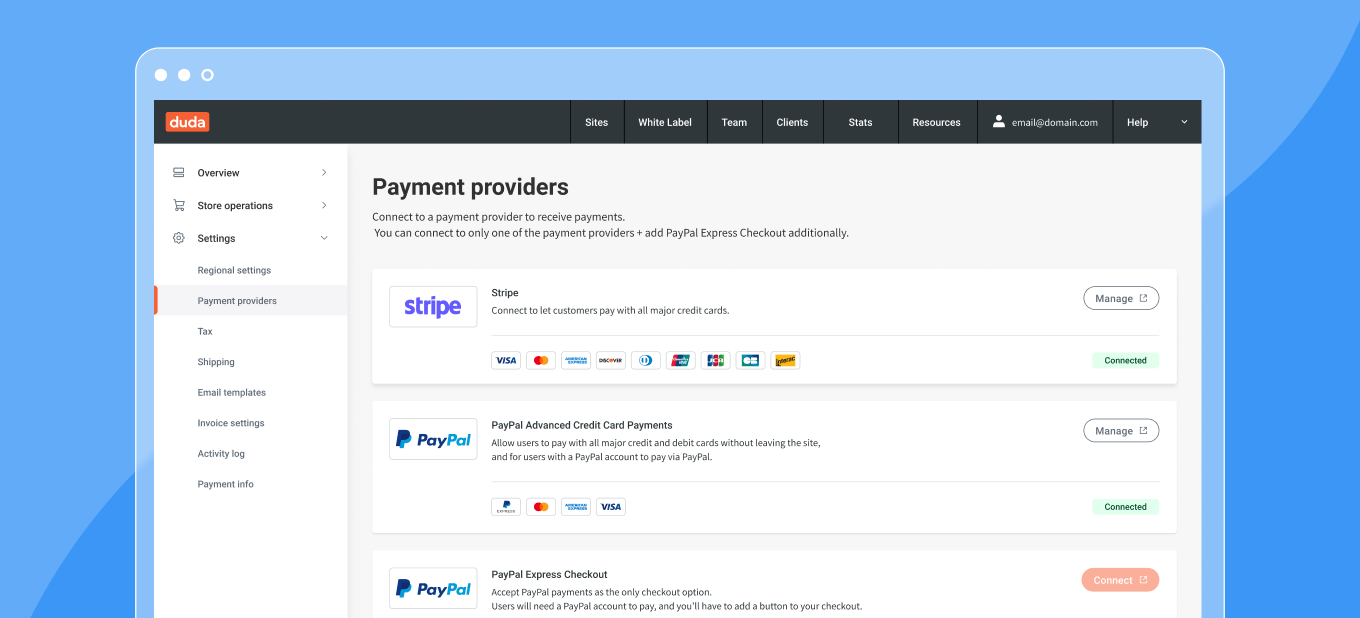Click the PayPal Advanced Credit Card logo

click(433, 439)
